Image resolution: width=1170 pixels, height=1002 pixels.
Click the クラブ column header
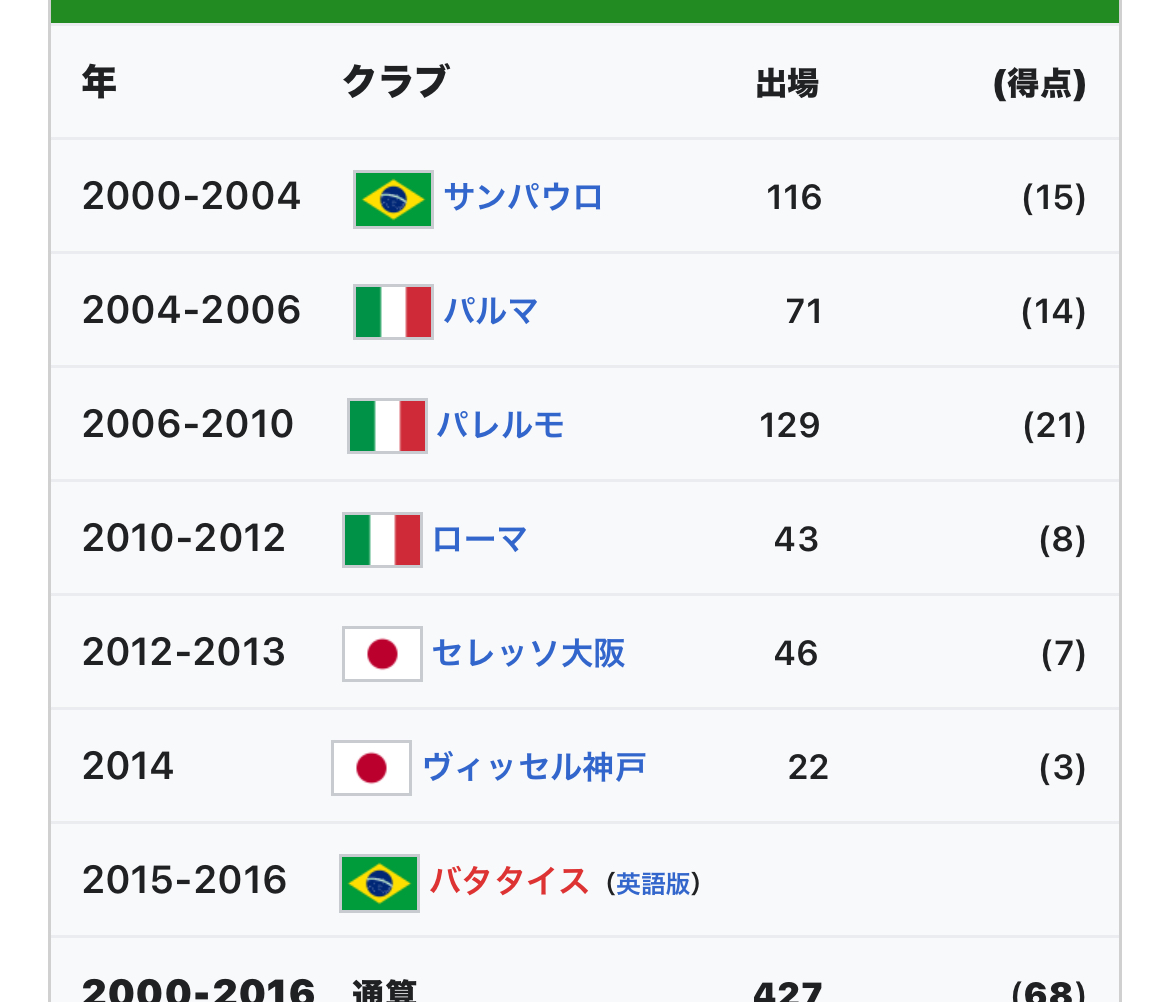click(395, 81)
